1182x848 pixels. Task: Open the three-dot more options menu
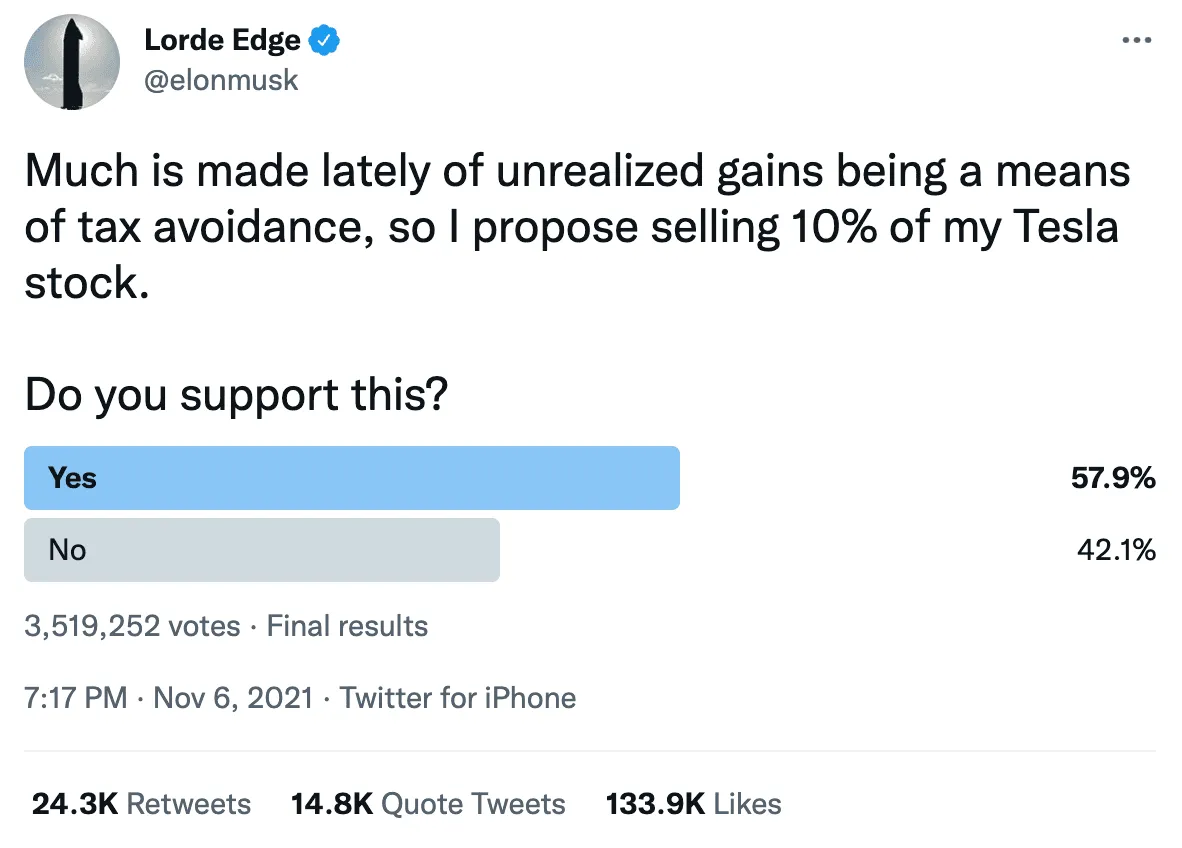[x=1137, y=41]
